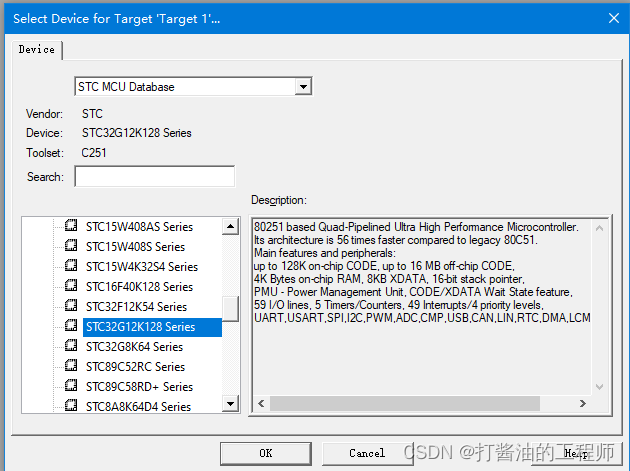
Task: Click chip icon beside STC15W408AS Series
Action: [x=71, y=225]
